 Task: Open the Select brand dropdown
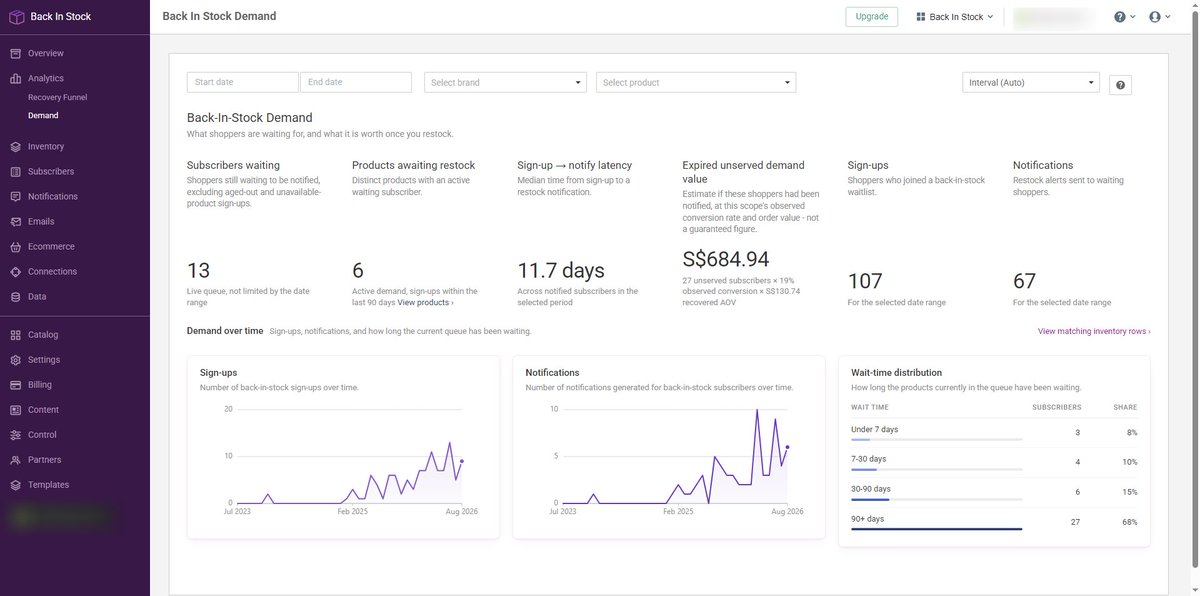click(x=505, y=83)
